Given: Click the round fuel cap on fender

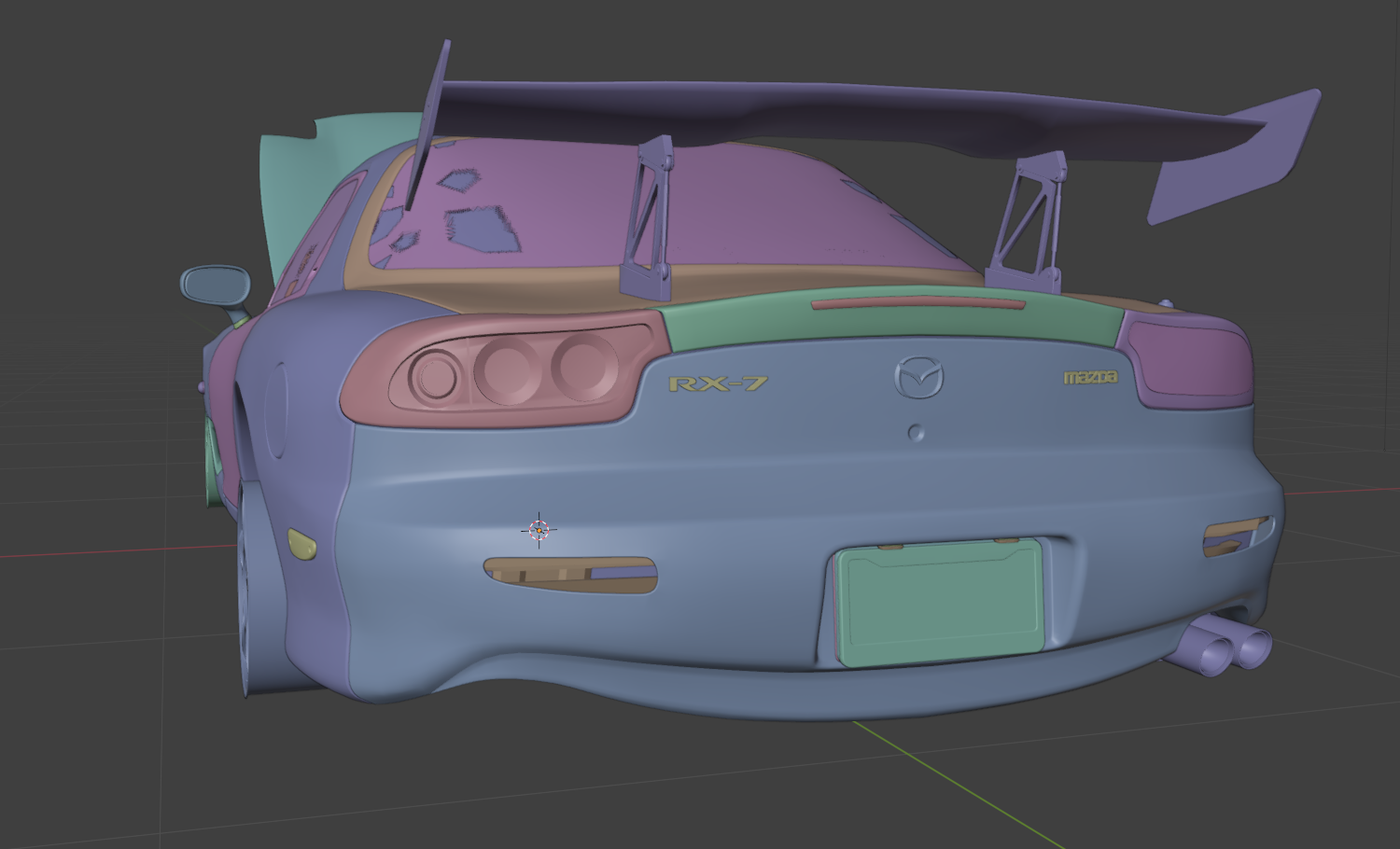Looking at the screenshot, I should pos(276,411).
